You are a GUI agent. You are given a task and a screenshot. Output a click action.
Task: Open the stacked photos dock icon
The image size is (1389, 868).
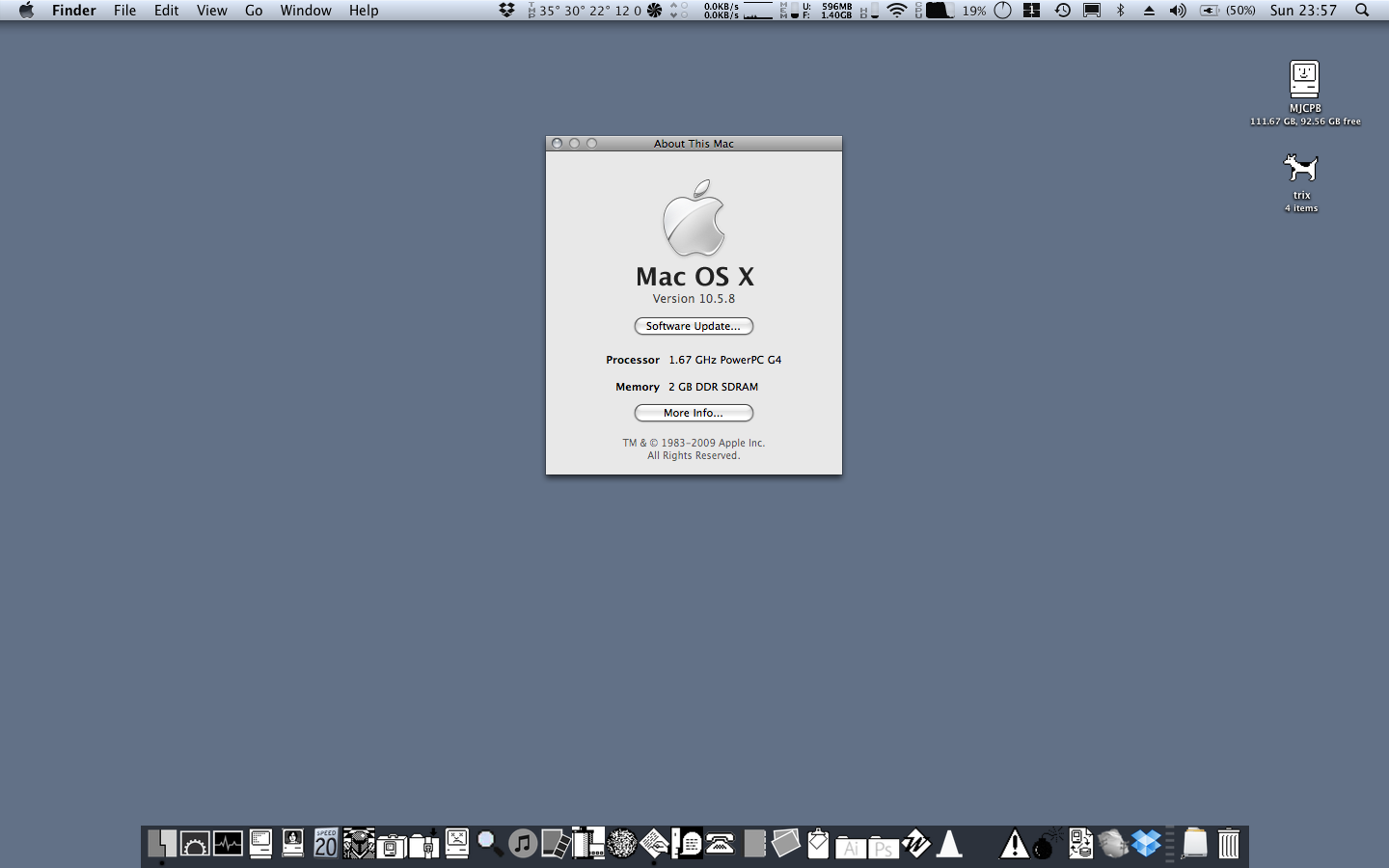pyautogui.click(x=785, y=844)
